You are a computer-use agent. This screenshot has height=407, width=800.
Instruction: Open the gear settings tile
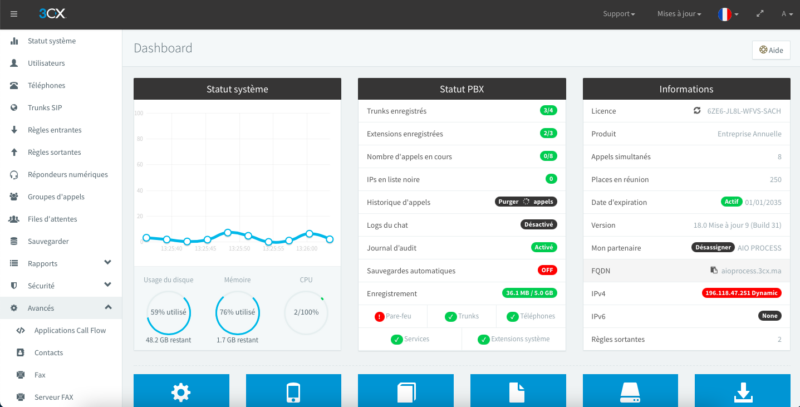coord(181,391)
